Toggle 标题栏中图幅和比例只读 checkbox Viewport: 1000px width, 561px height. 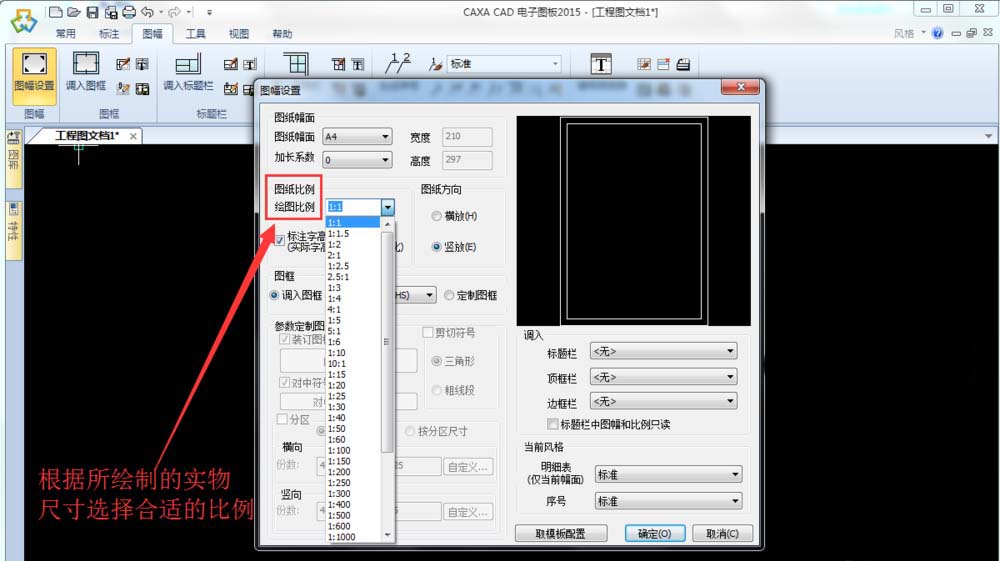(553, 424)
